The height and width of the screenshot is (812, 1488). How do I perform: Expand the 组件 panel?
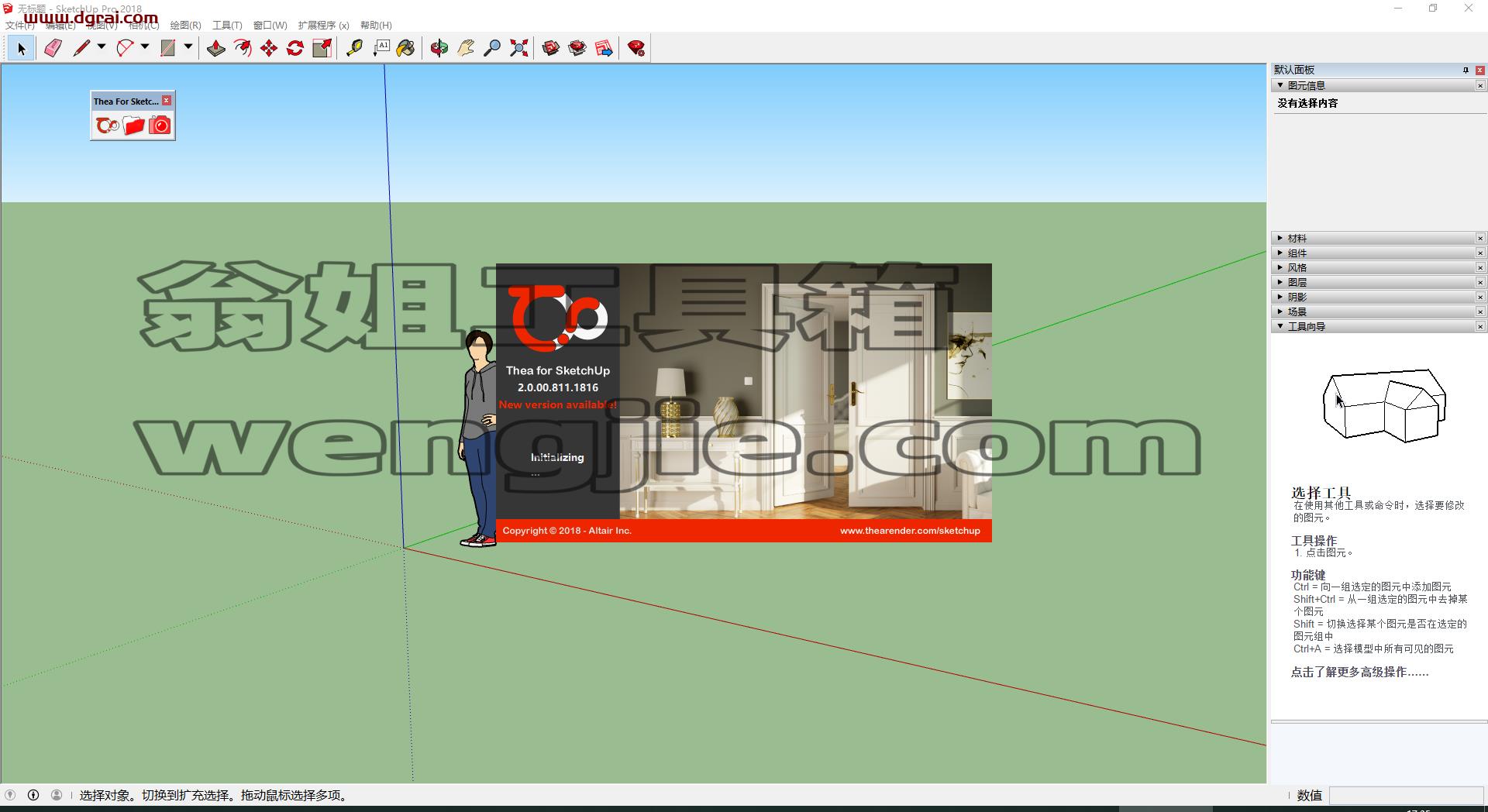pyautogui.click(x=1280, y=253)
